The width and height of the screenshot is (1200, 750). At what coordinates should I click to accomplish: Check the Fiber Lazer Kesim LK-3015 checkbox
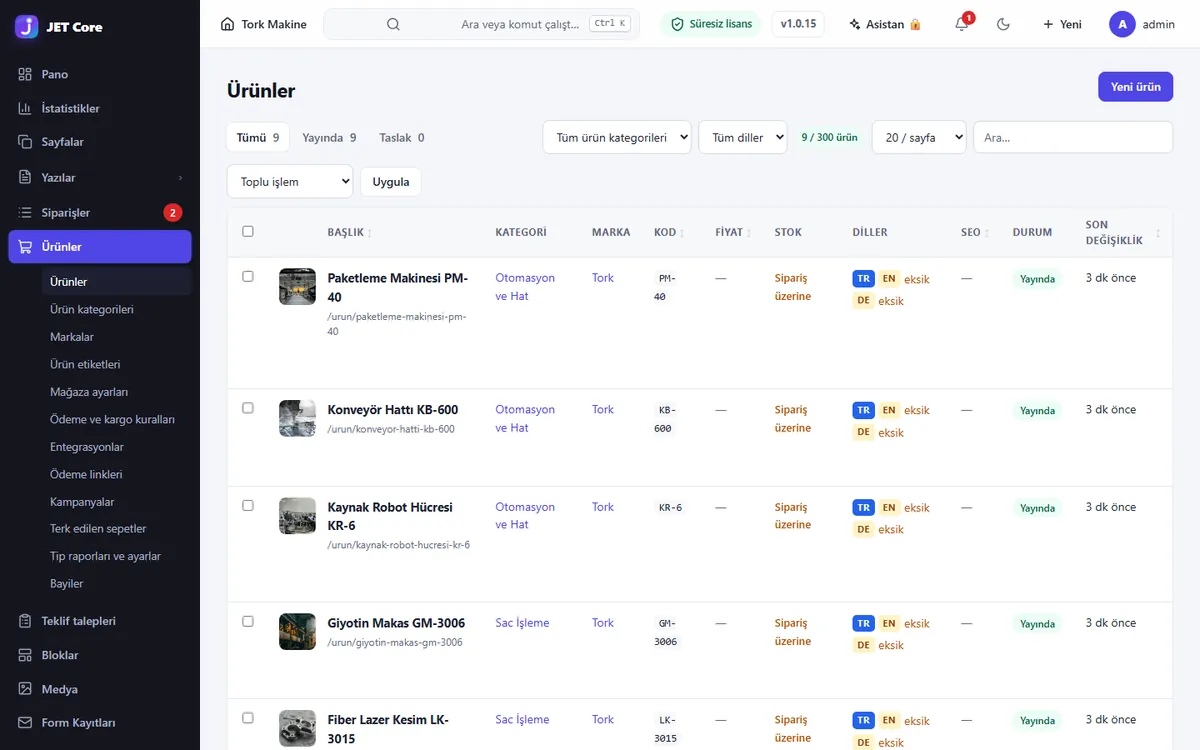(x=248, y=718)
